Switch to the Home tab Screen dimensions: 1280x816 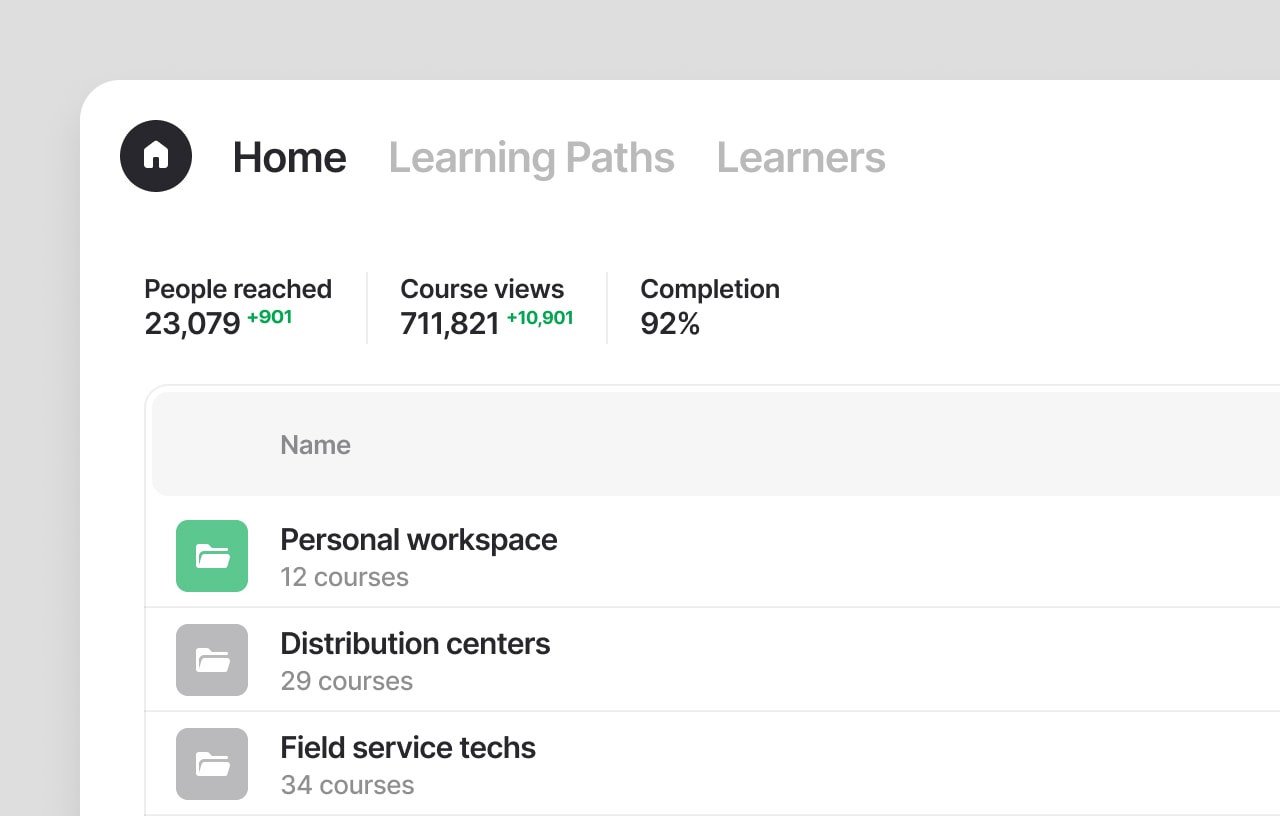[290, 158]
